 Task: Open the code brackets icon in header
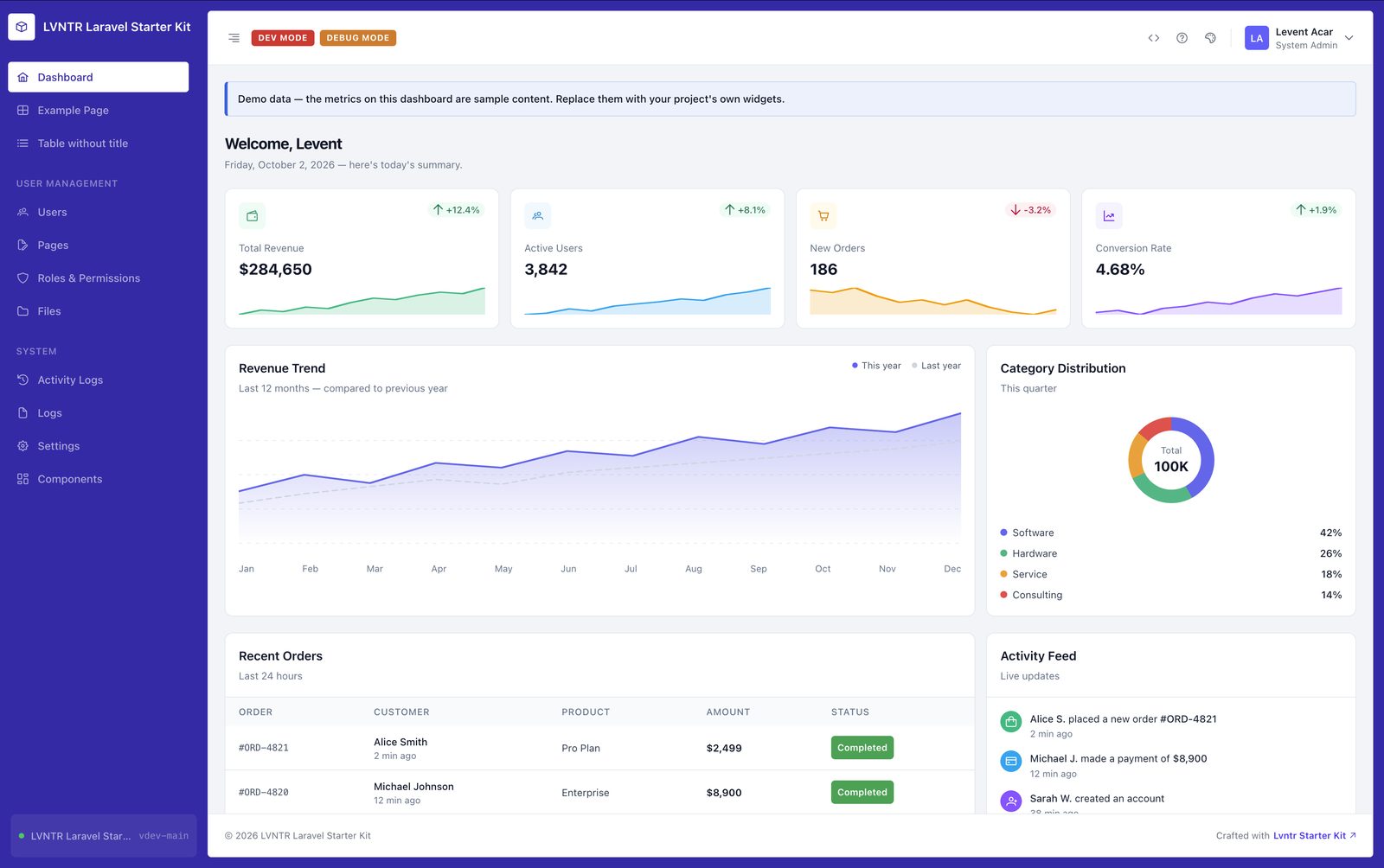[x=1153, y=38]
